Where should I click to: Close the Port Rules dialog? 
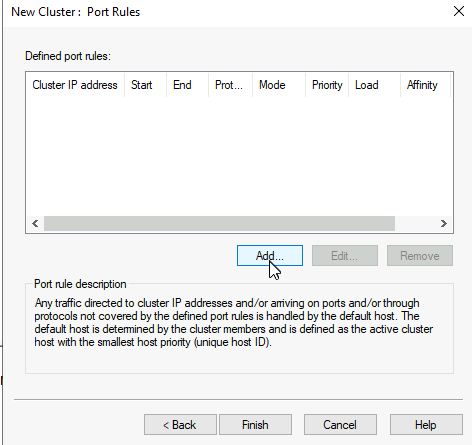click(459, 11)
